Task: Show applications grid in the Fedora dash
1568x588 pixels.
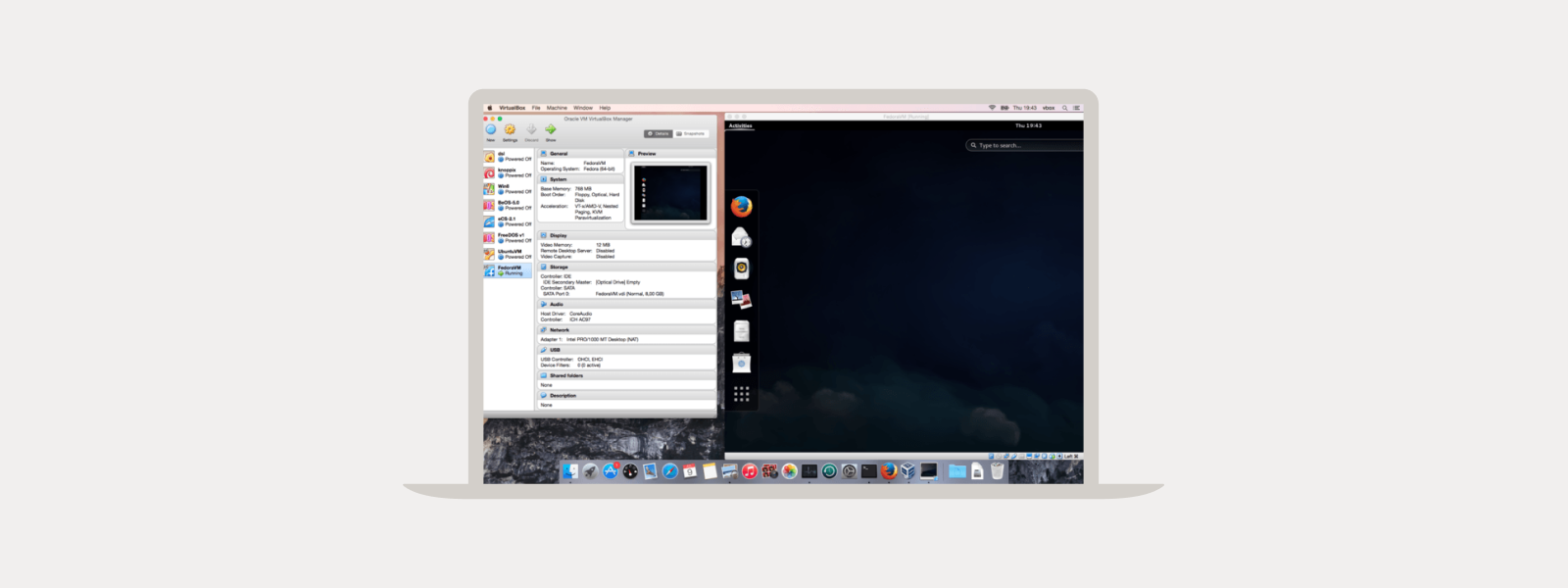Action: click(x=742, y=394)
